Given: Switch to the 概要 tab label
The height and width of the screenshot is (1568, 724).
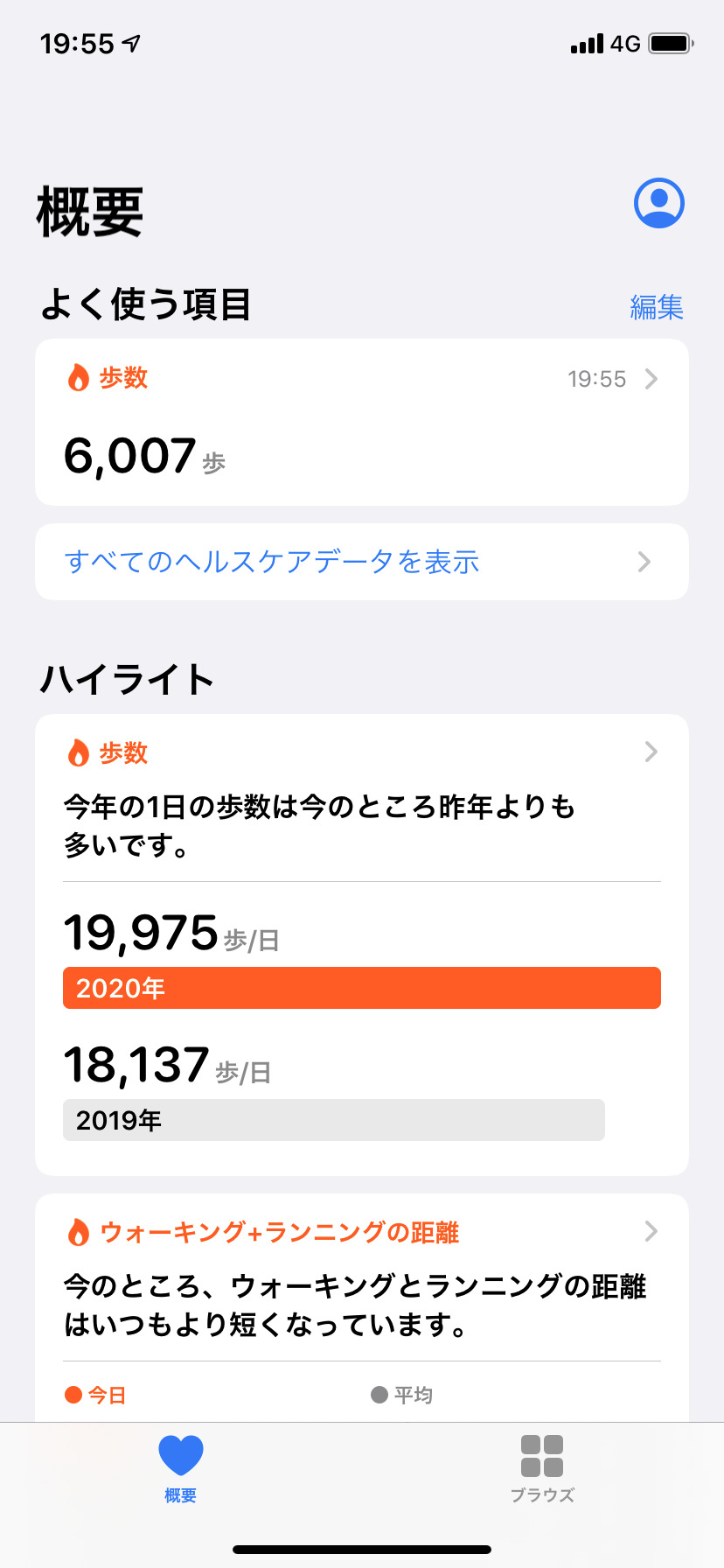Looking at the screenshot, I should (x=181, y=1495).
